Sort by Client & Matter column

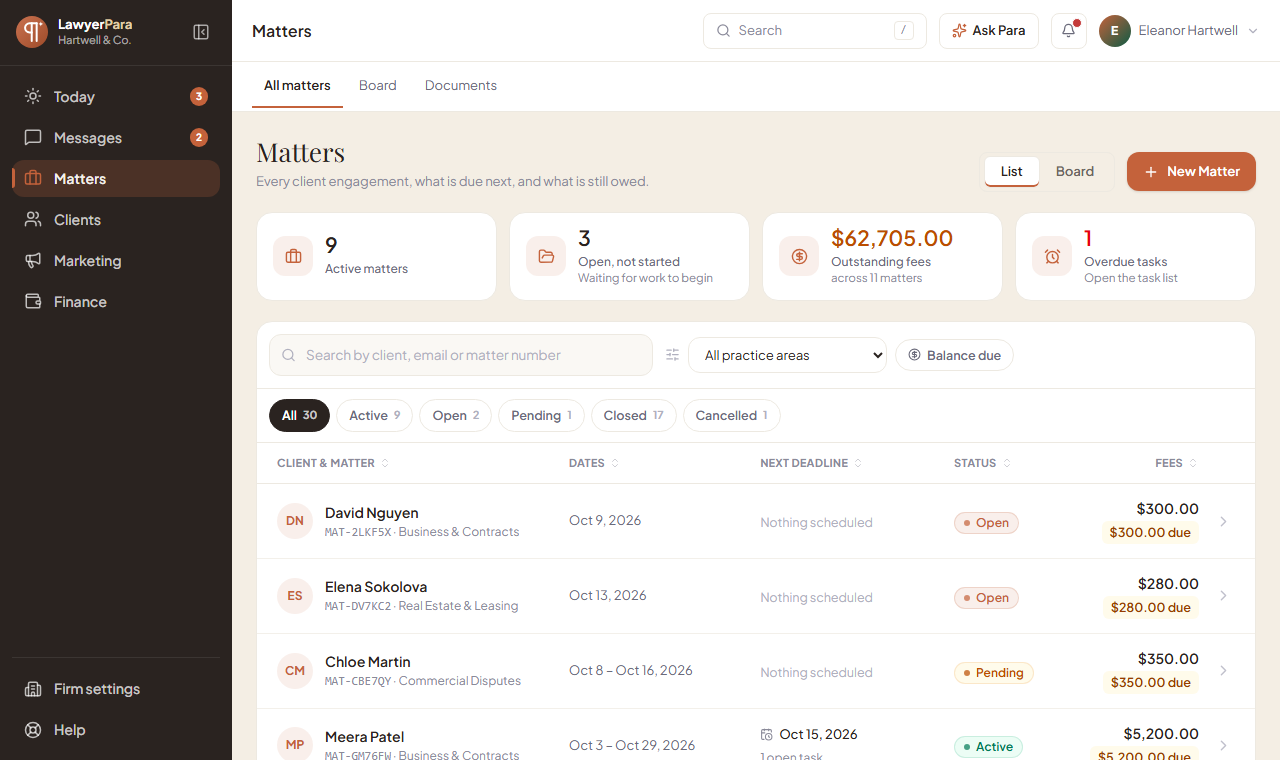[333, 463]
